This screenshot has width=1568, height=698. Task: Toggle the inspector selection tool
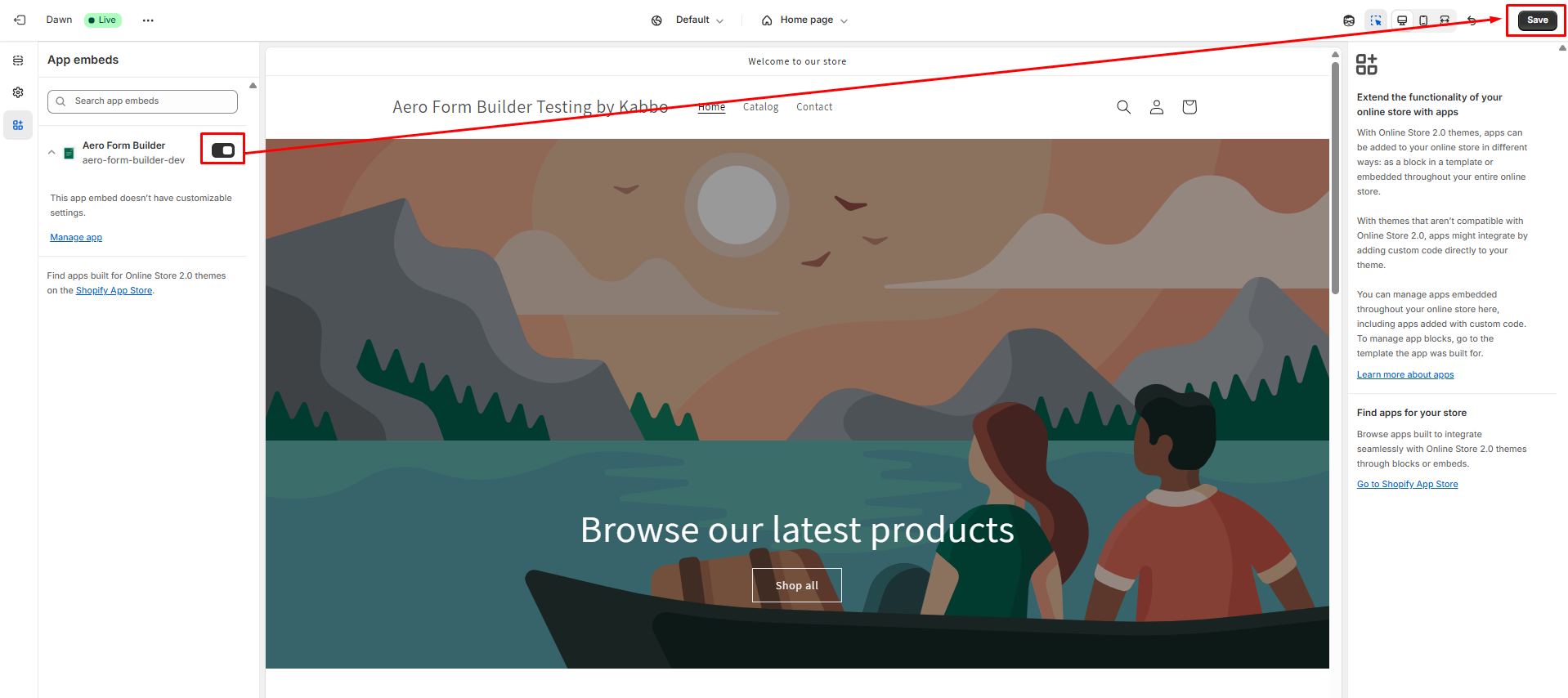click(1376, 20)
